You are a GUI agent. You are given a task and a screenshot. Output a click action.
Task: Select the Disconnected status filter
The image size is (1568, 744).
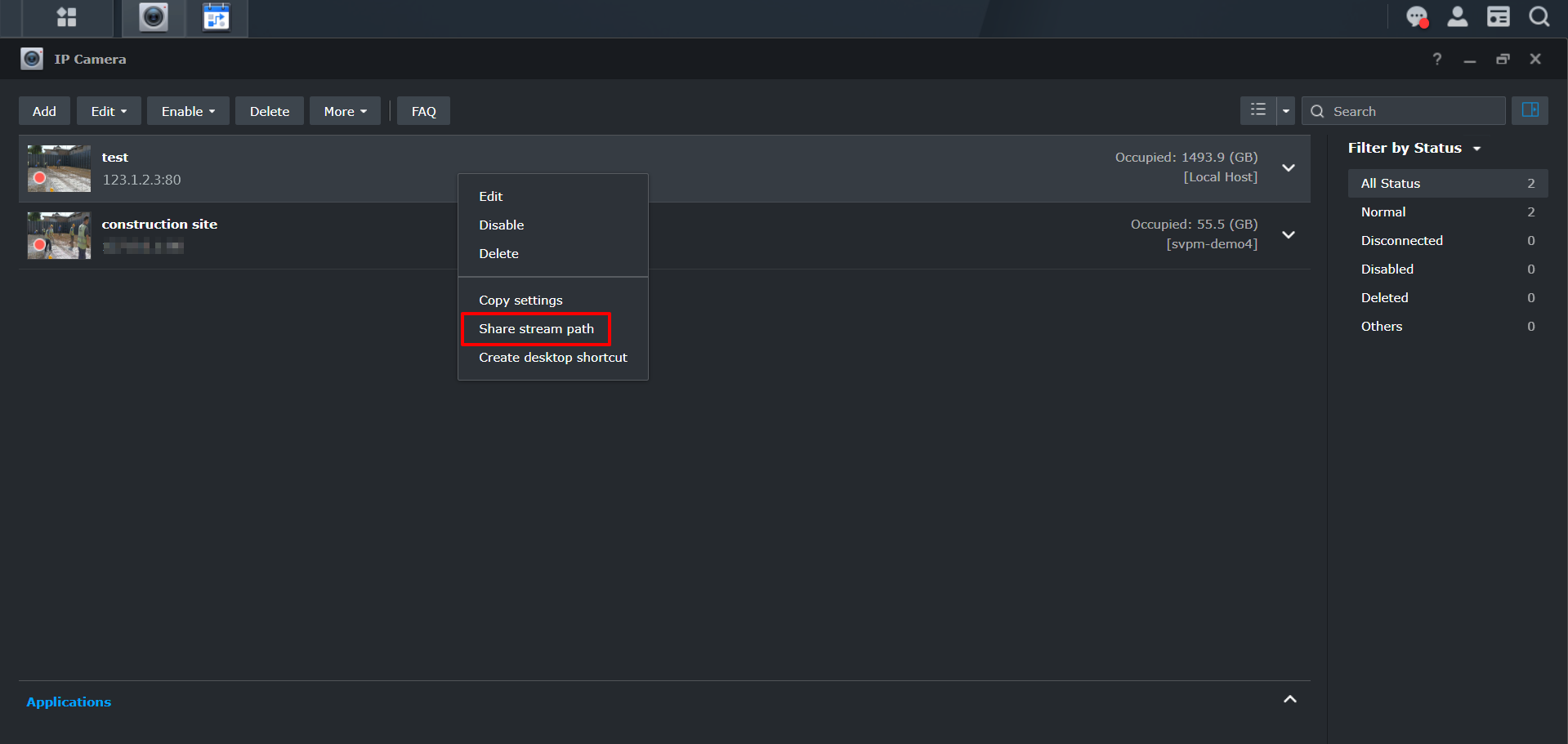pyautogui.click(x=1401, y=240)
